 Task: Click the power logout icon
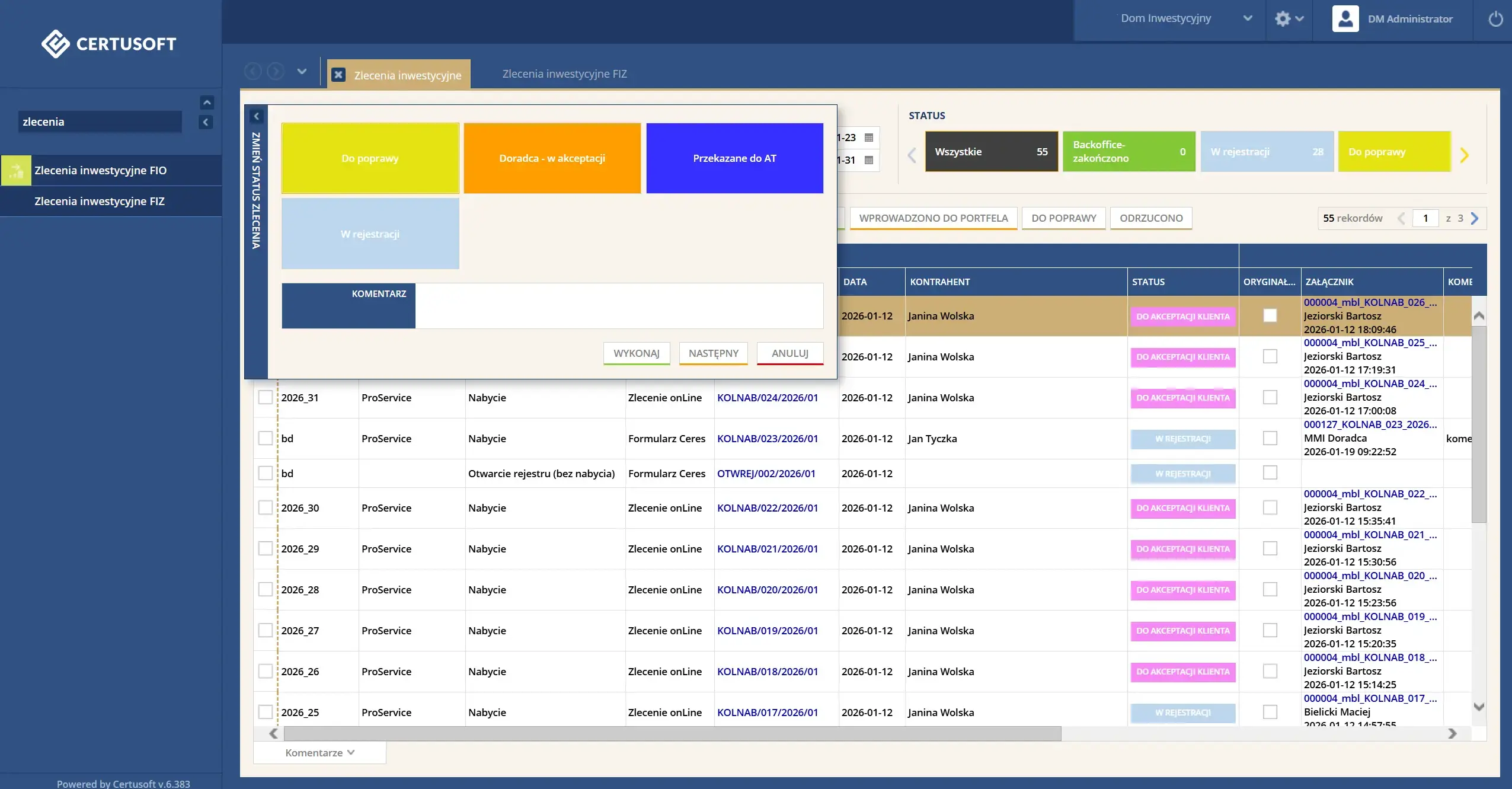point(1495,19)
